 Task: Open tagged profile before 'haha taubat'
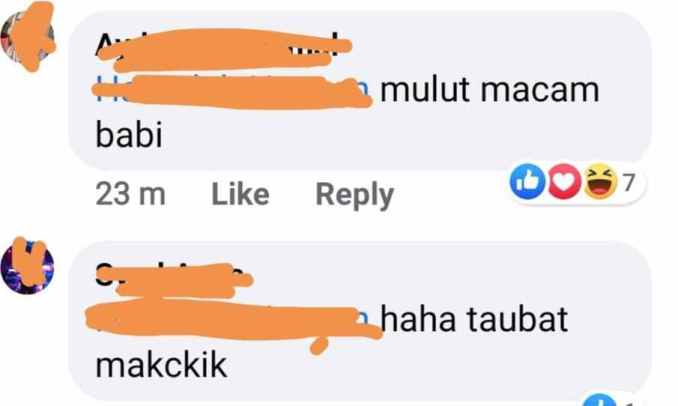click(231, 320)
